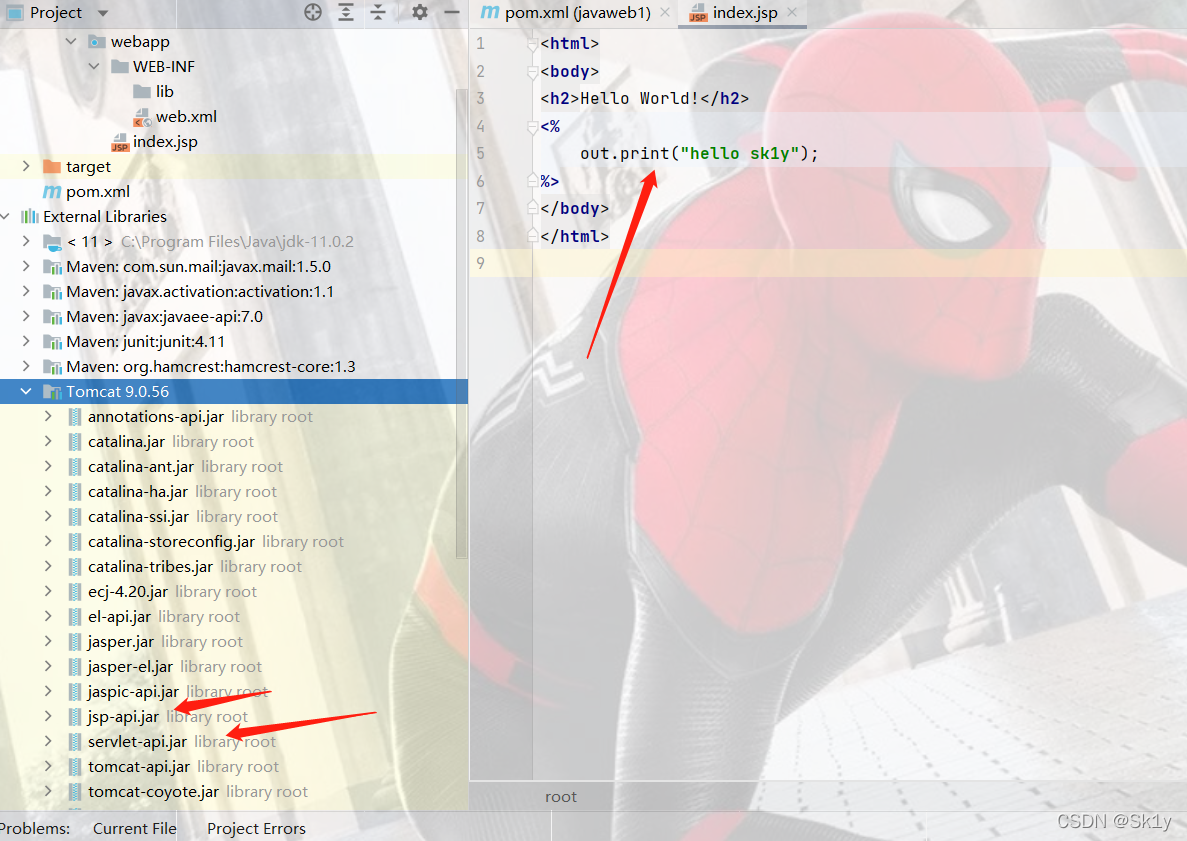The height and width of the screenshot is (841, 1187).
Task: Click the h2 Hello World line
Action: [644, 98]
